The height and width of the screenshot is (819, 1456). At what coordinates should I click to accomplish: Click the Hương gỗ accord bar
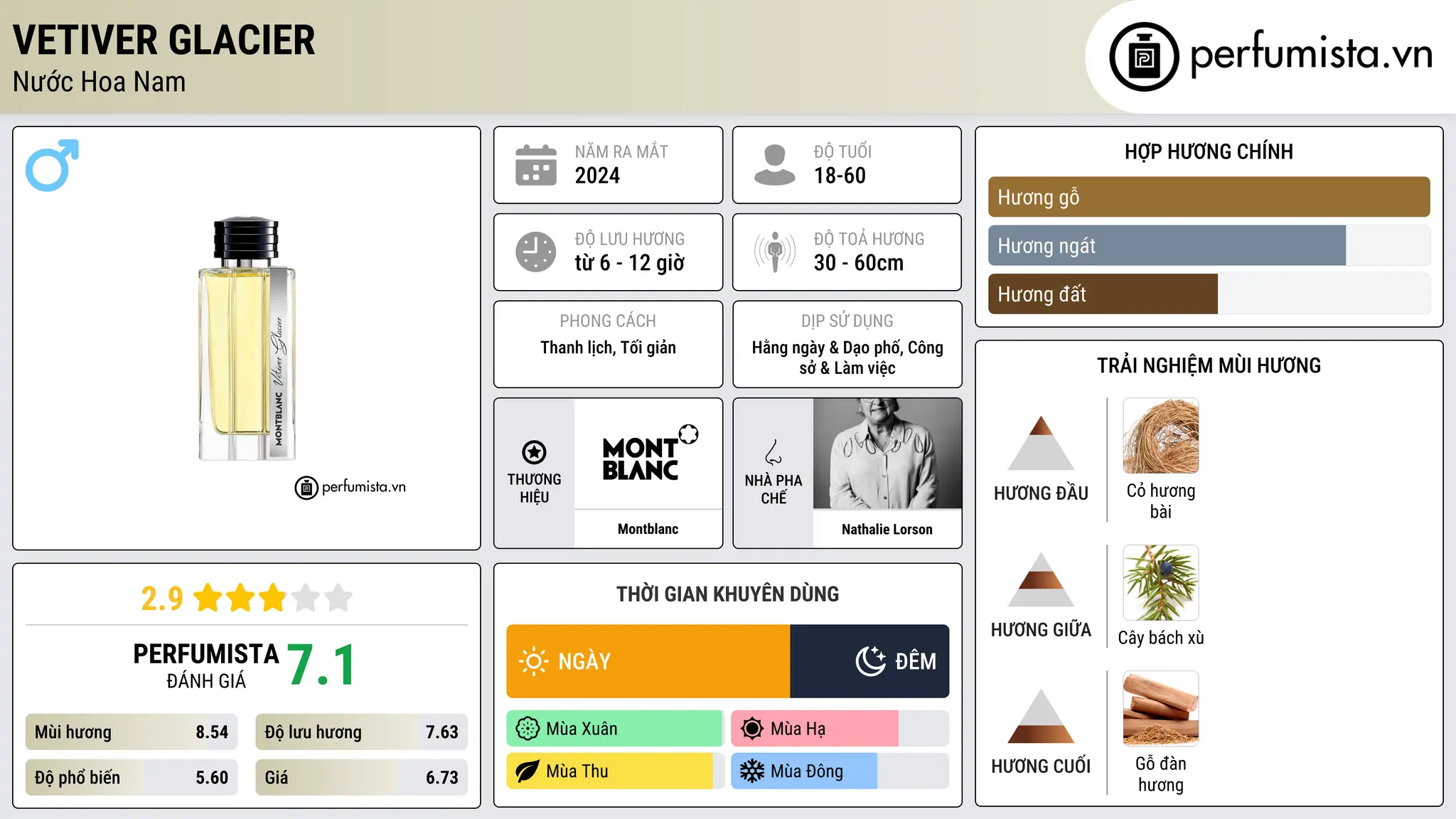pos(1209,197)
